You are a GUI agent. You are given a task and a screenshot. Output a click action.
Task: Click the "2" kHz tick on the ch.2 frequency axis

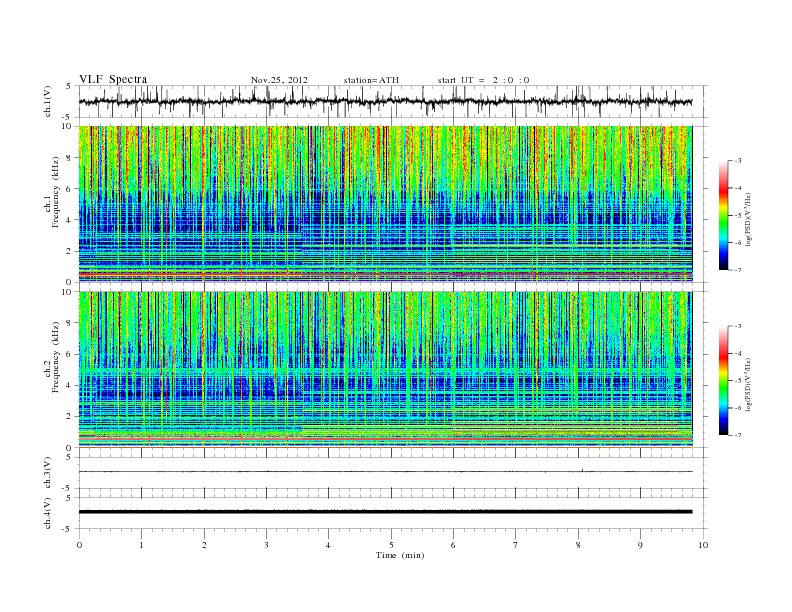[x=69, y=417]
